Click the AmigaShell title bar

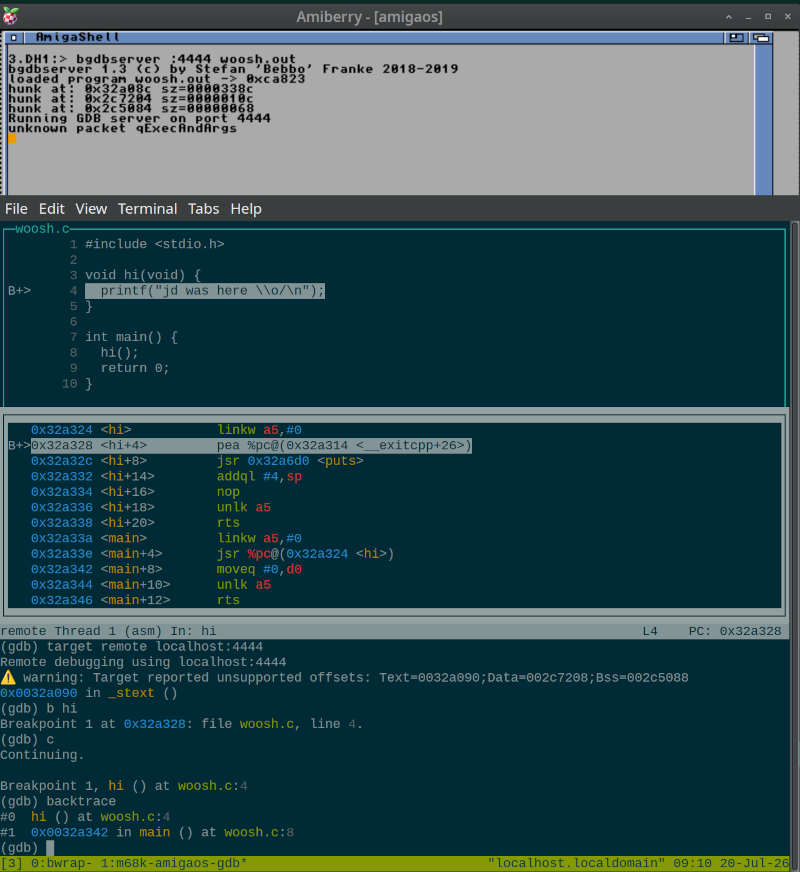(372, 37)
